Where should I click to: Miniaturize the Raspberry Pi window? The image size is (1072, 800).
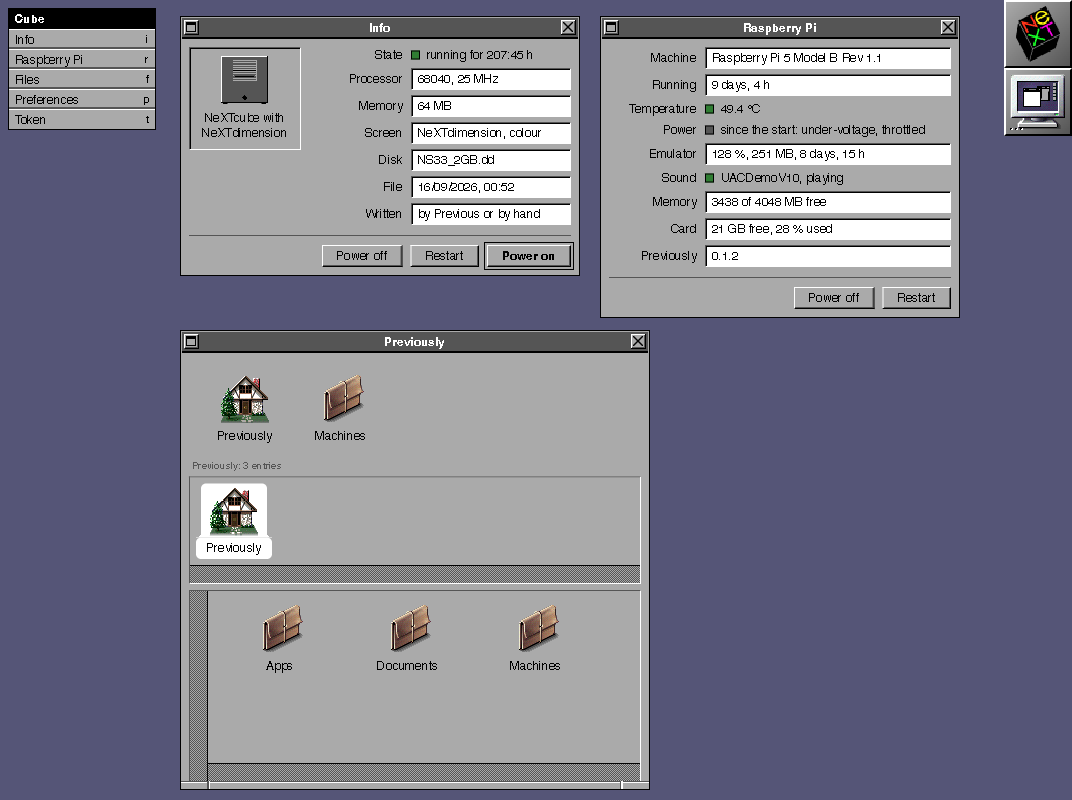coord(611,27)
